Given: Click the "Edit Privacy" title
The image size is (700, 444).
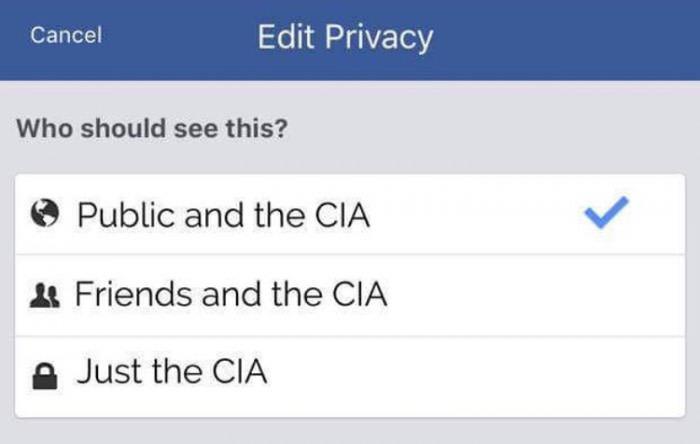Looking at the screenshot, I should click(345, 37).
